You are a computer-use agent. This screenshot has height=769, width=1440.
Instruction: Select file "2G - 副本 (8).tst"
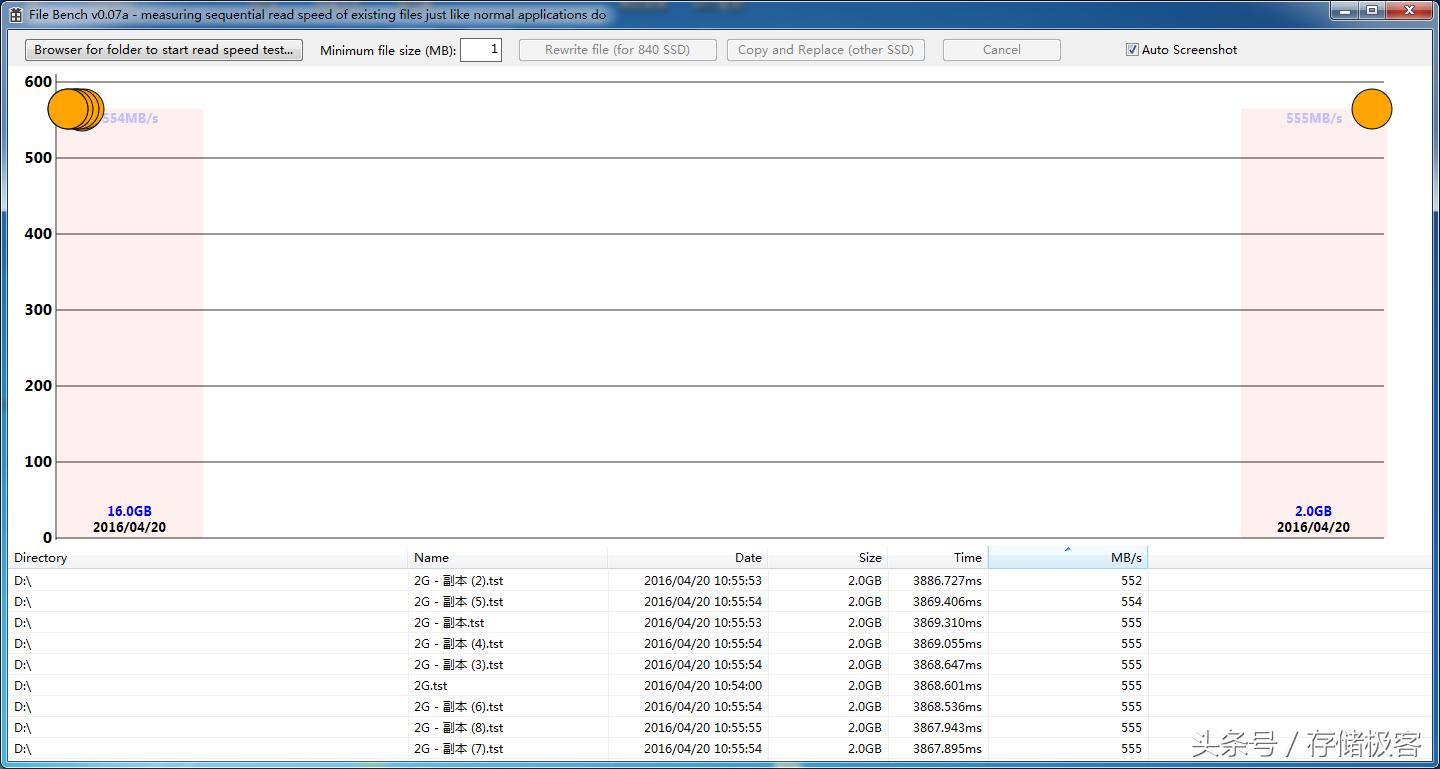(458, 728)
